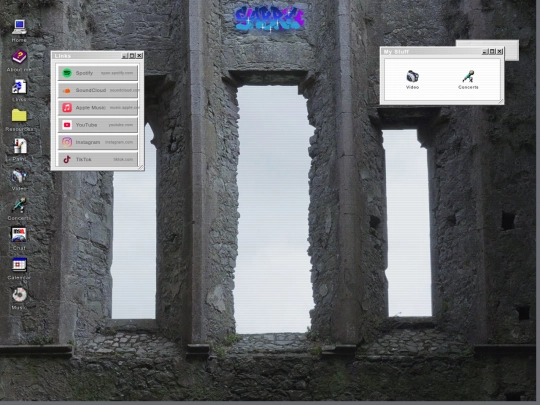Follow the TikTok link in Links window
The height and width of the screenshot is (405, 540).
point(98,159)
